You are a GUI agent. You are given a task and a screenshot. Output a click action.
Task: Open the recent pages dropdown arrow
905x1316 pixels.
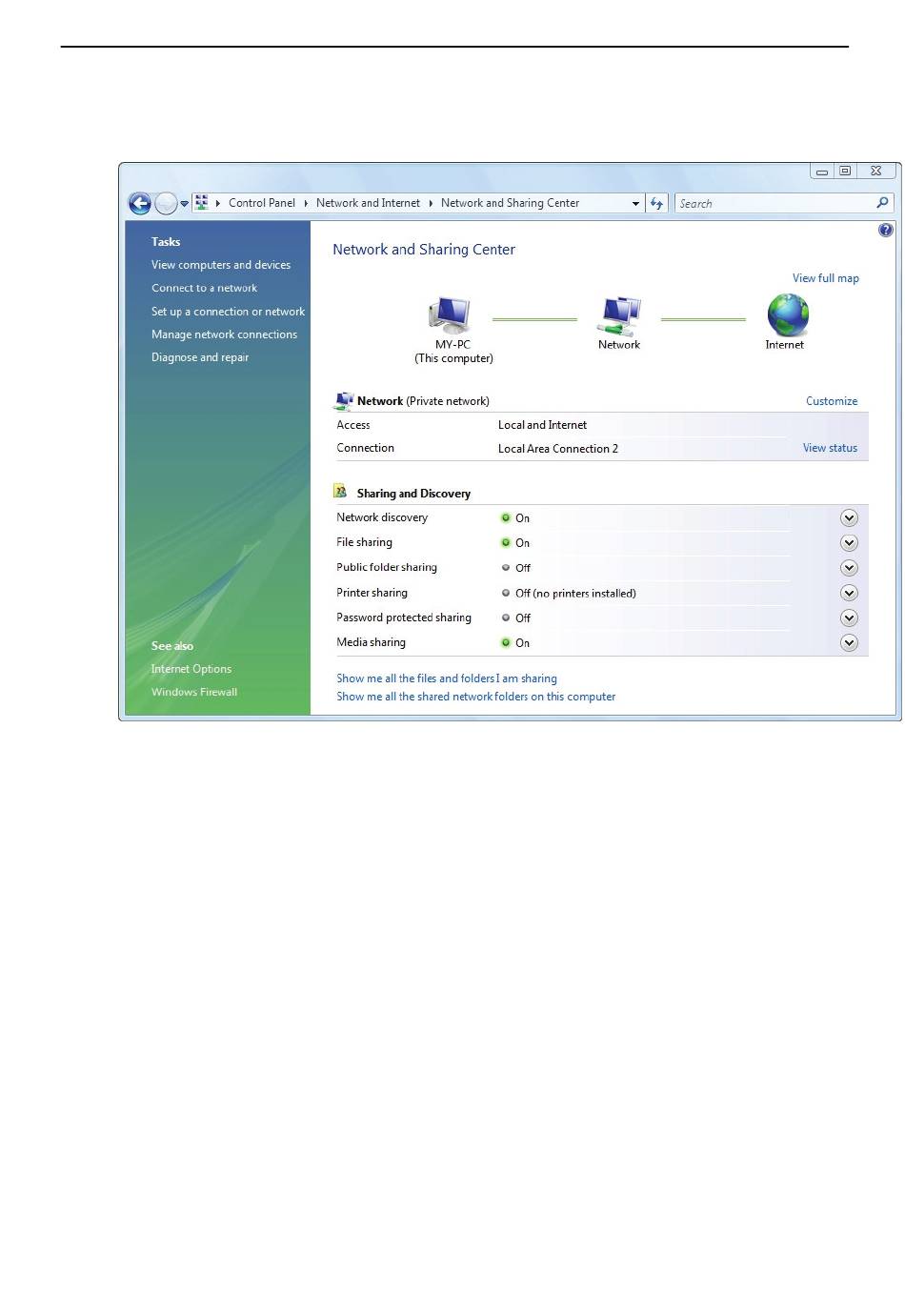click(185, 204)
